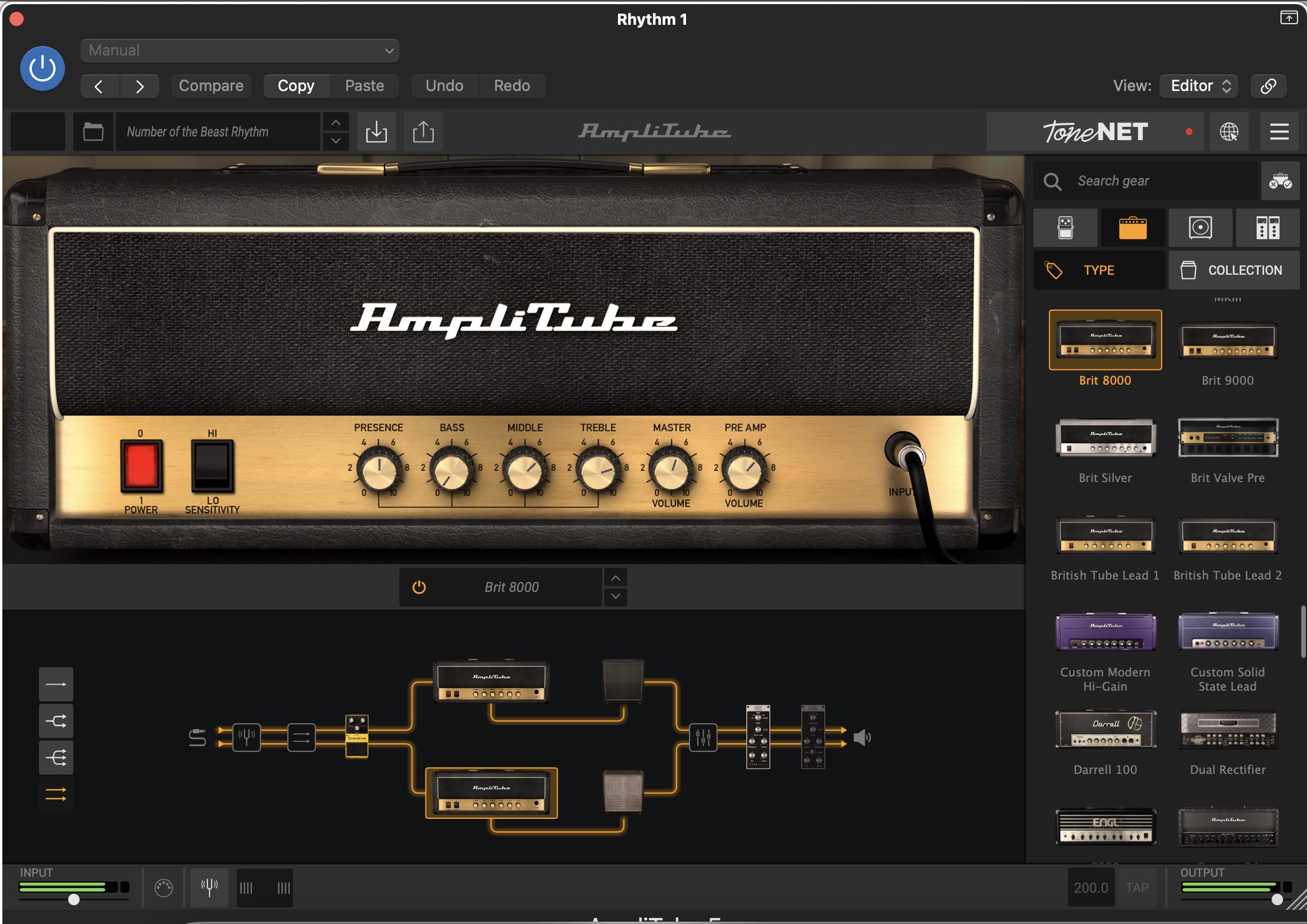Click the Compare button
Viewport: 1307px width, 924px height.
(211, 86)
